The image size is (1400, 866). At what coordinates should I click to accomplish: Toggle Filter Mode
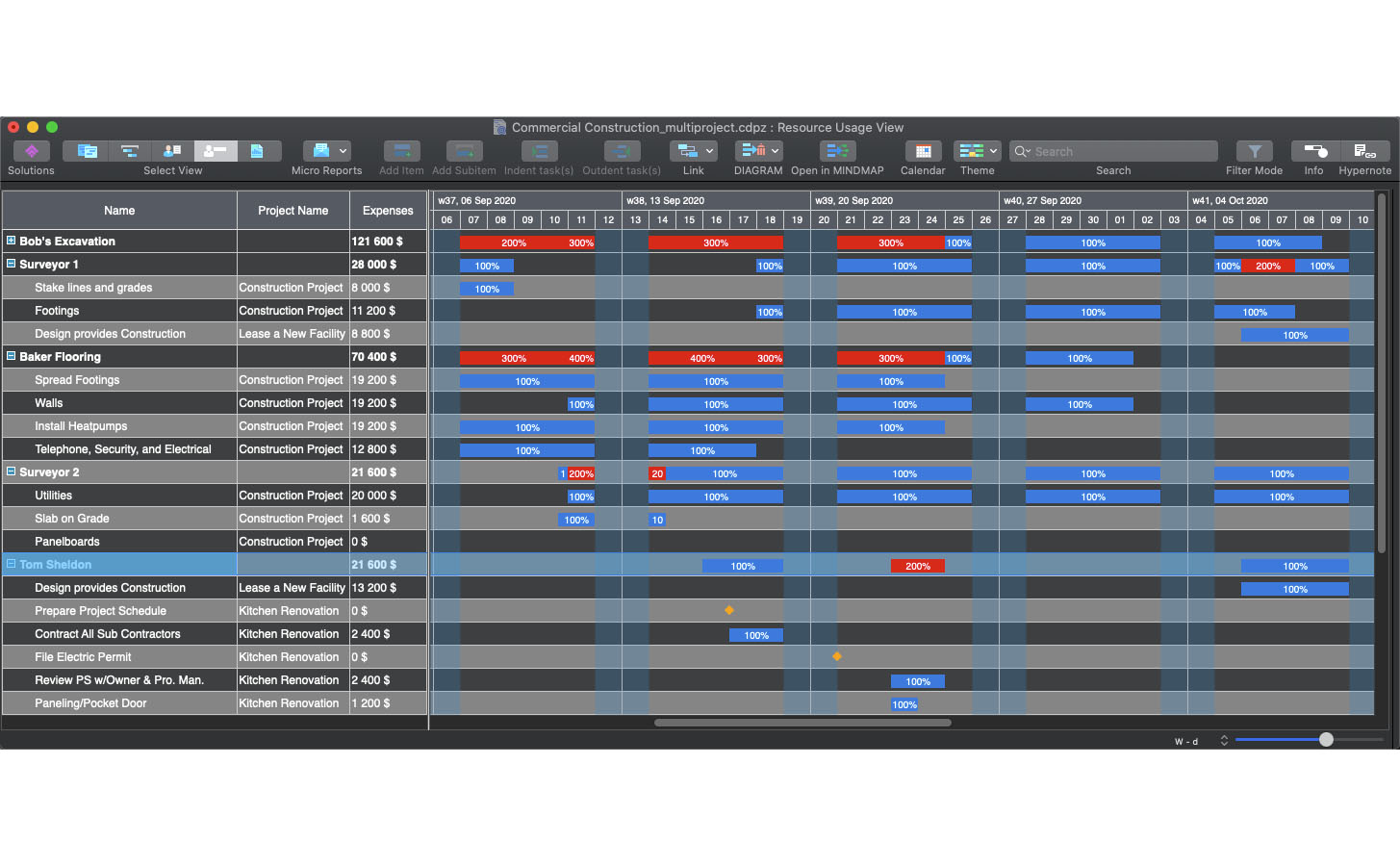coord(1254,151)
